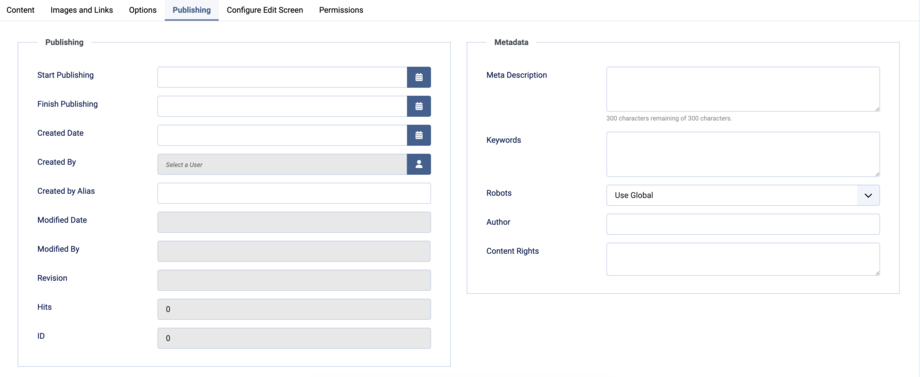Click the Robots label
Image resolution: width=920 pixels, height=377 pixels.
499,193
